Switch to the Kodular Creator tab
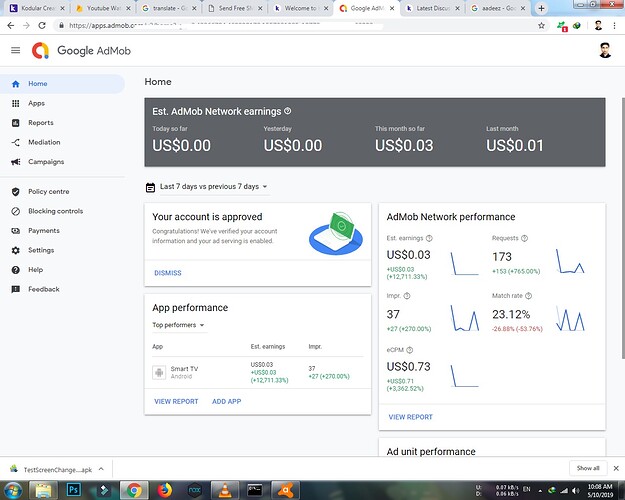Viewport: 625px width, 500px height. click(x=37, y=8)
